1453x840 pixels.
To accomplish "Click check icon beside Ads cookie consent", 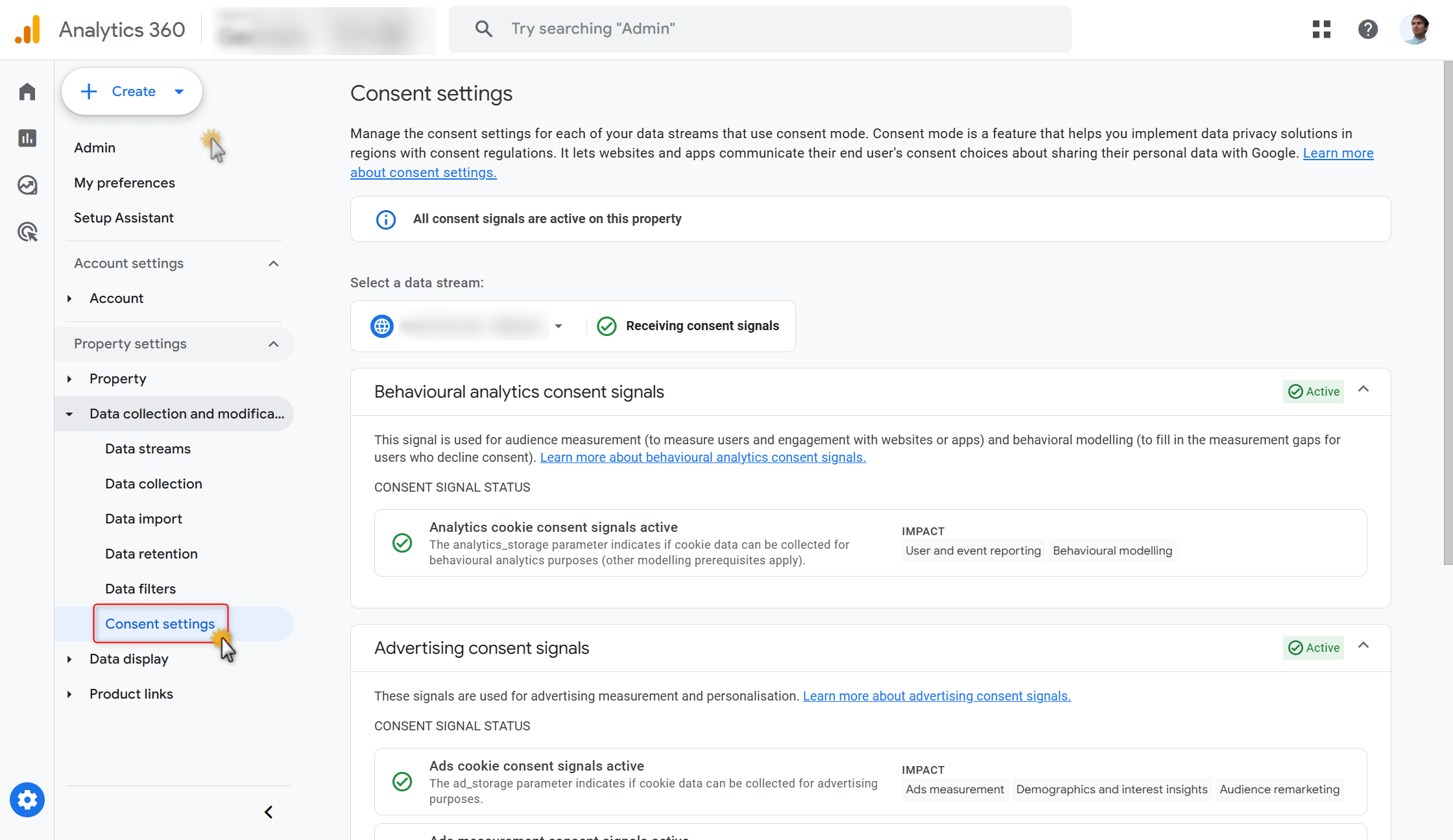I will [x=402, y=782].
